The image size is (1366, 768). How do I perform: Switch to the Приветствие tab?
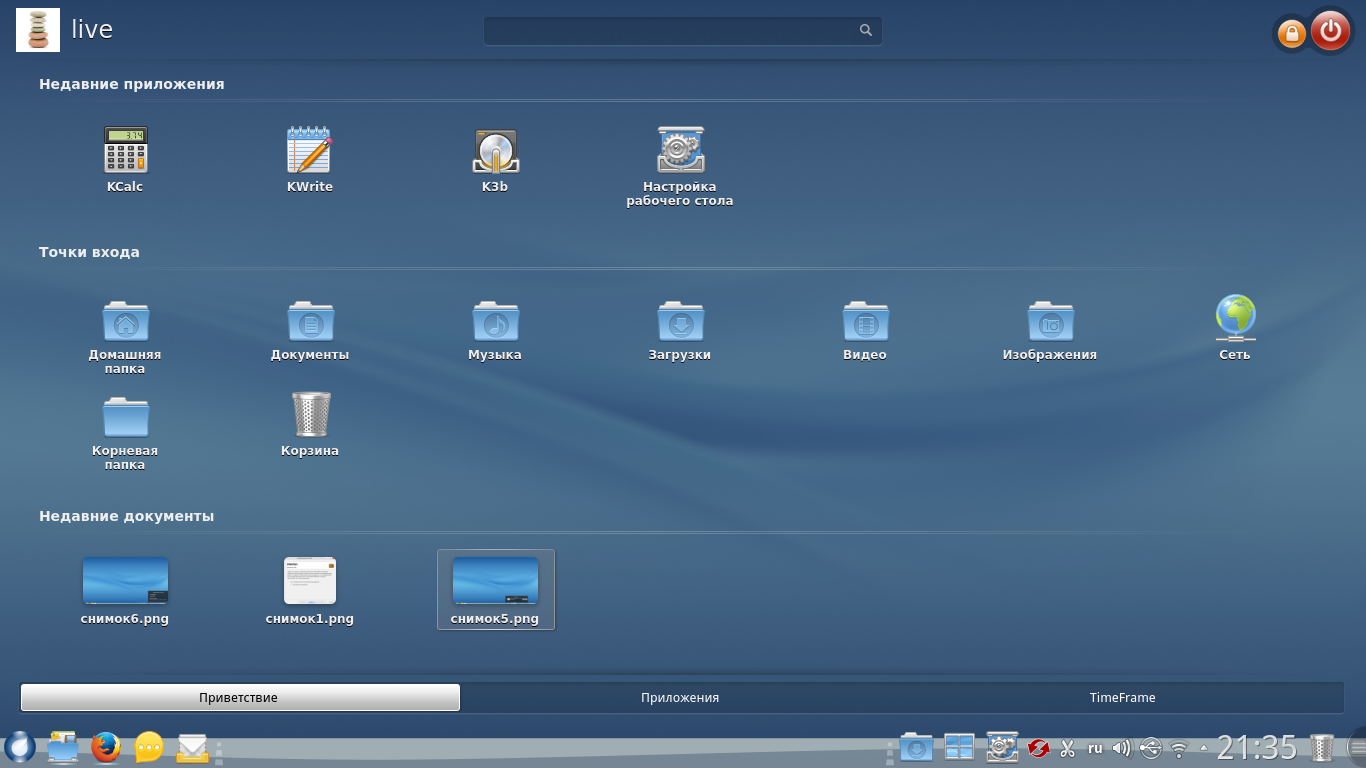[239, 697]
